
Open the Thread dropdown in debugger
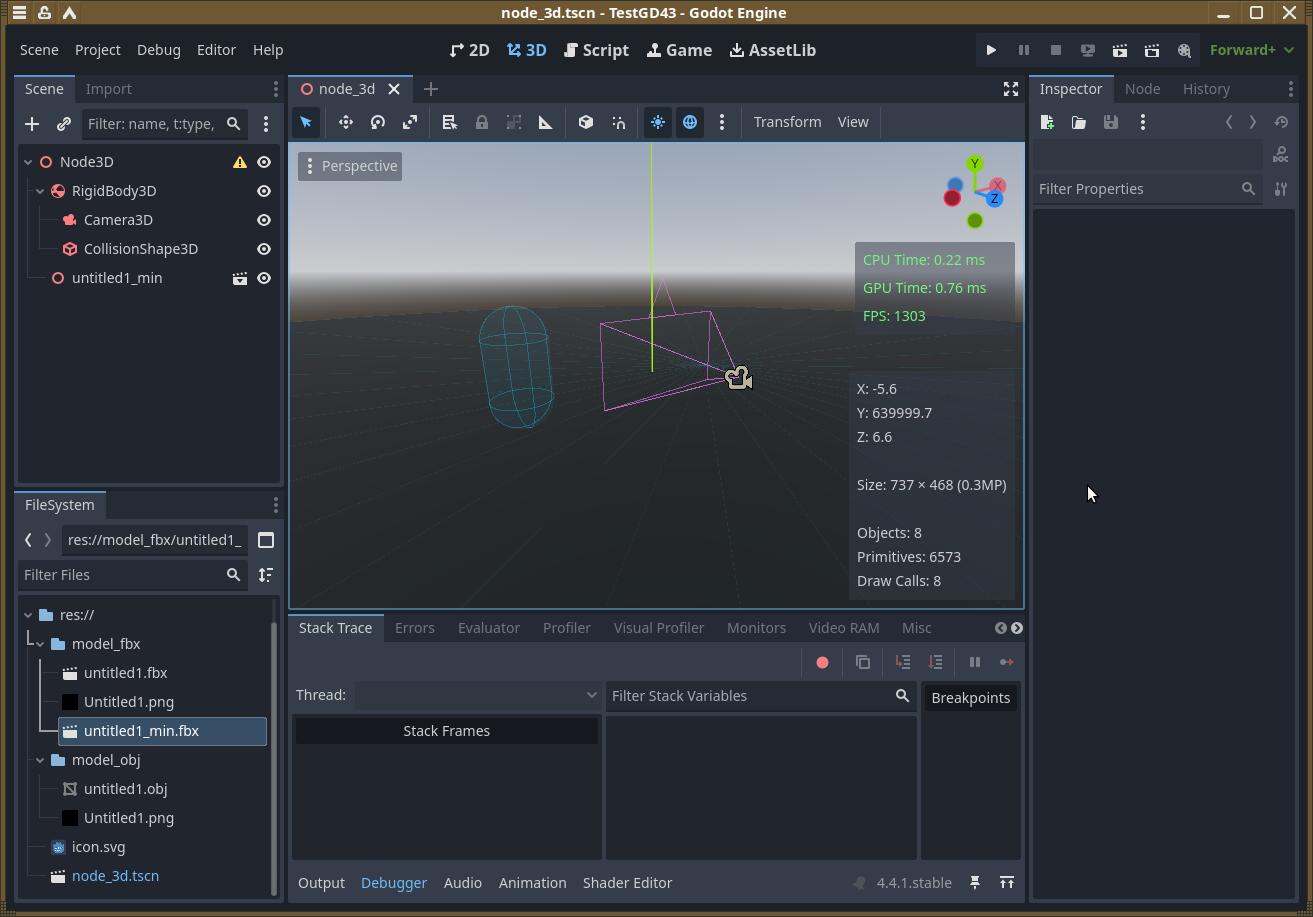coord(477,695)
